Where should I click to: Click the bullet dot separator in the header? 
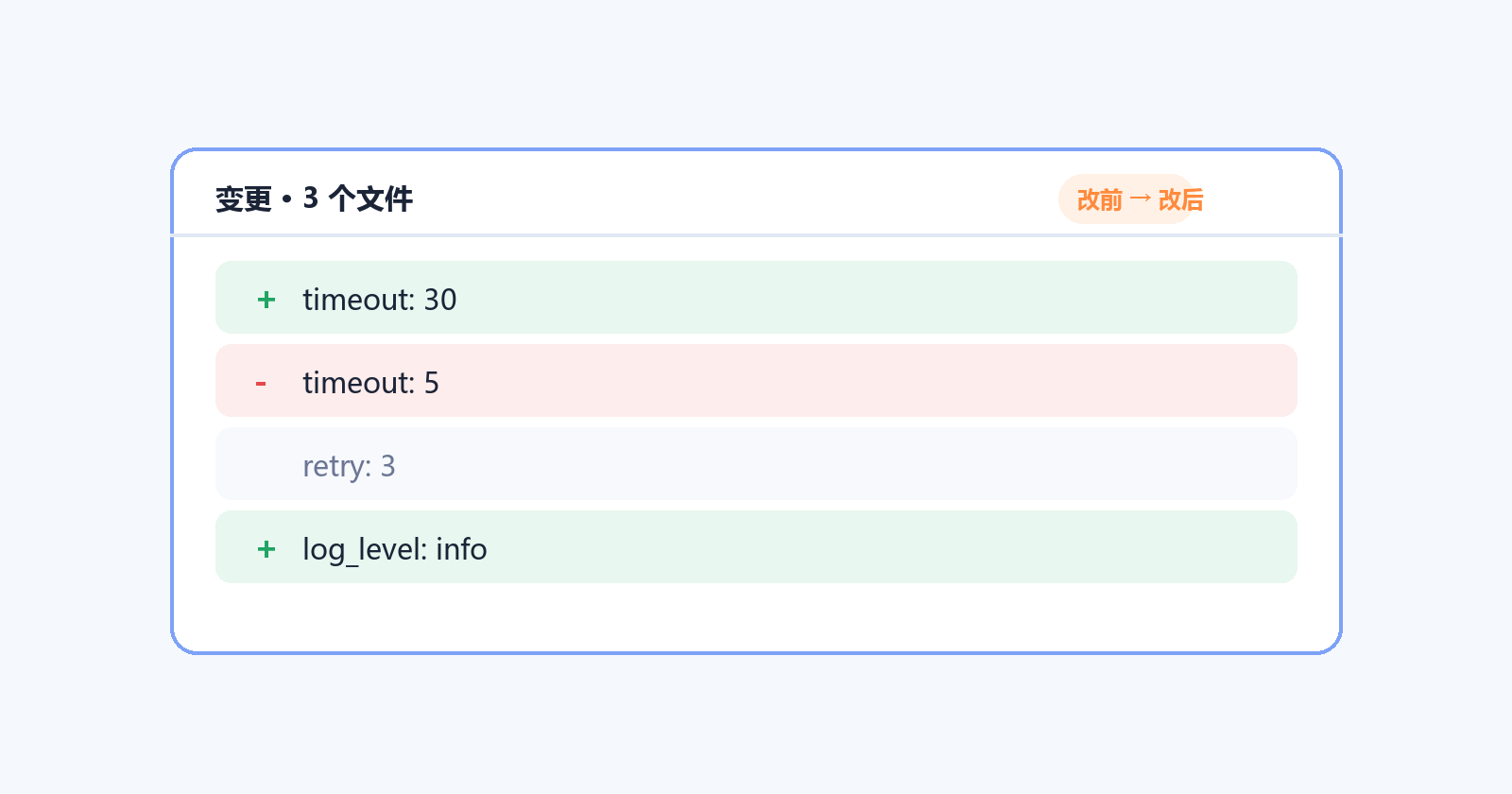pyautogui.click(x=286, y=199)
